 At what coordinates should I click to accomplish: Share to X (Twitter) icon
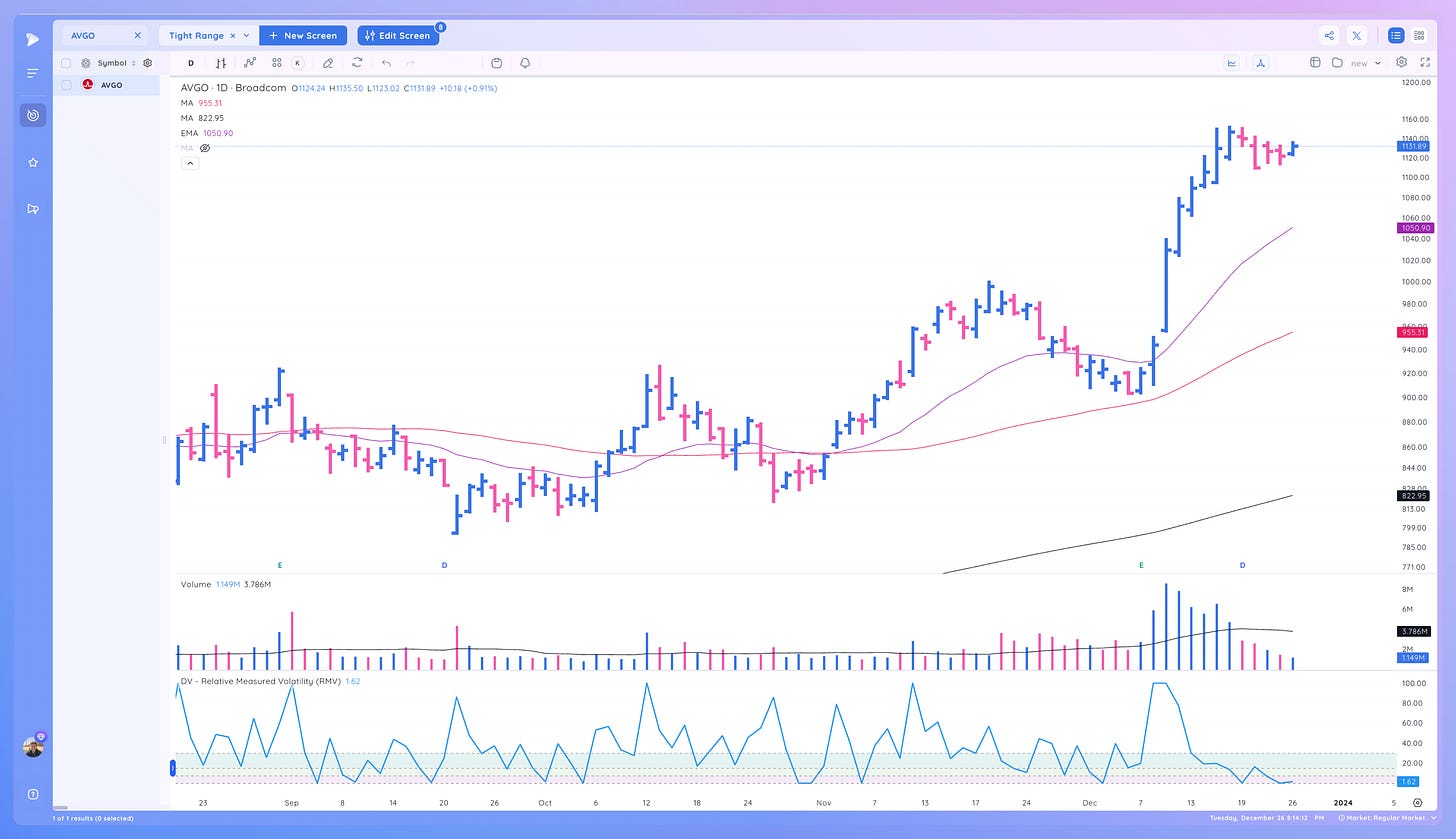(1357, 36)
